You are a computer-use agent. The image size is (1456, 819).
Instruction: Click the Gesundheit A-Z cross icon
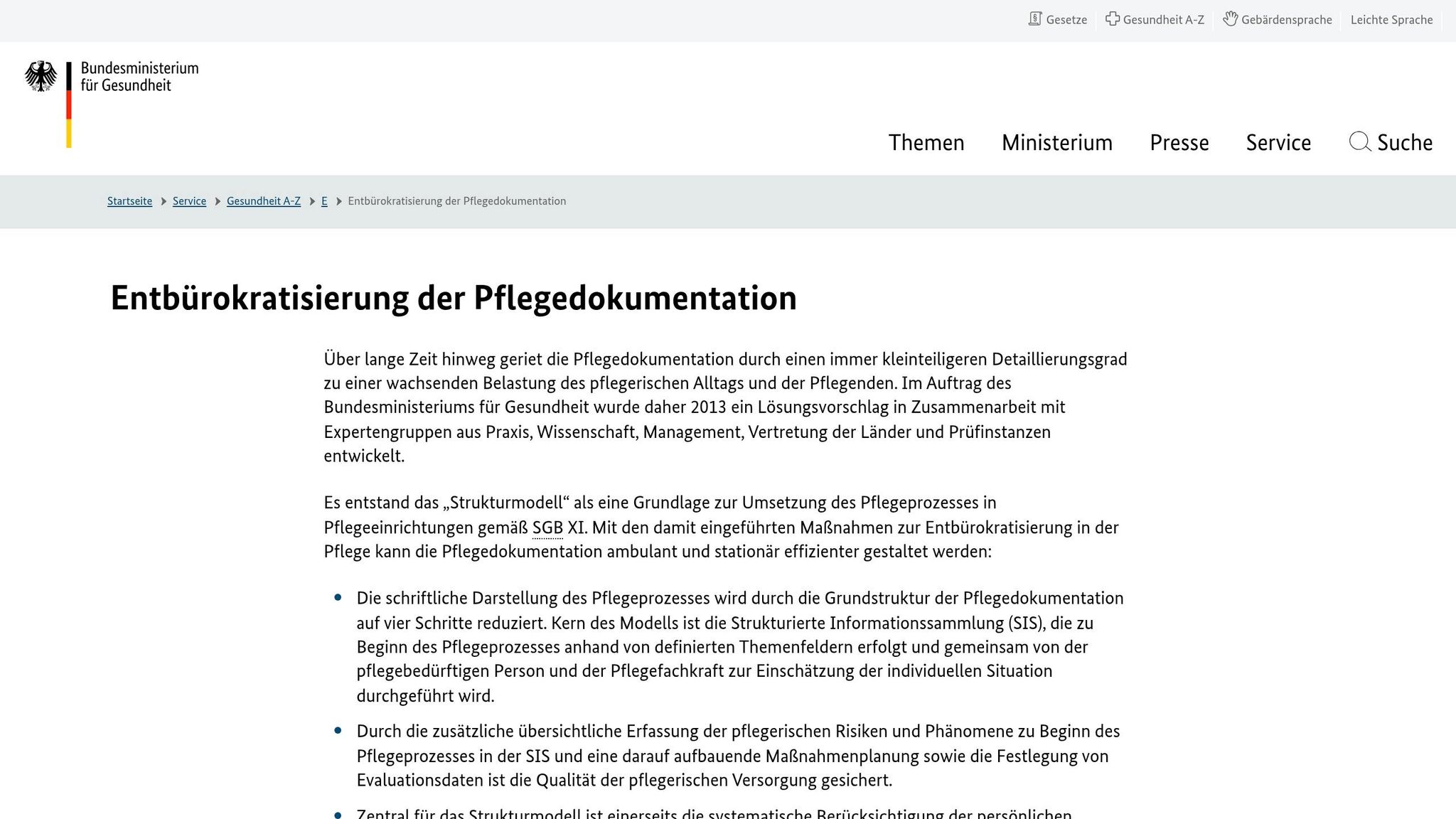tap(1113, 19)
